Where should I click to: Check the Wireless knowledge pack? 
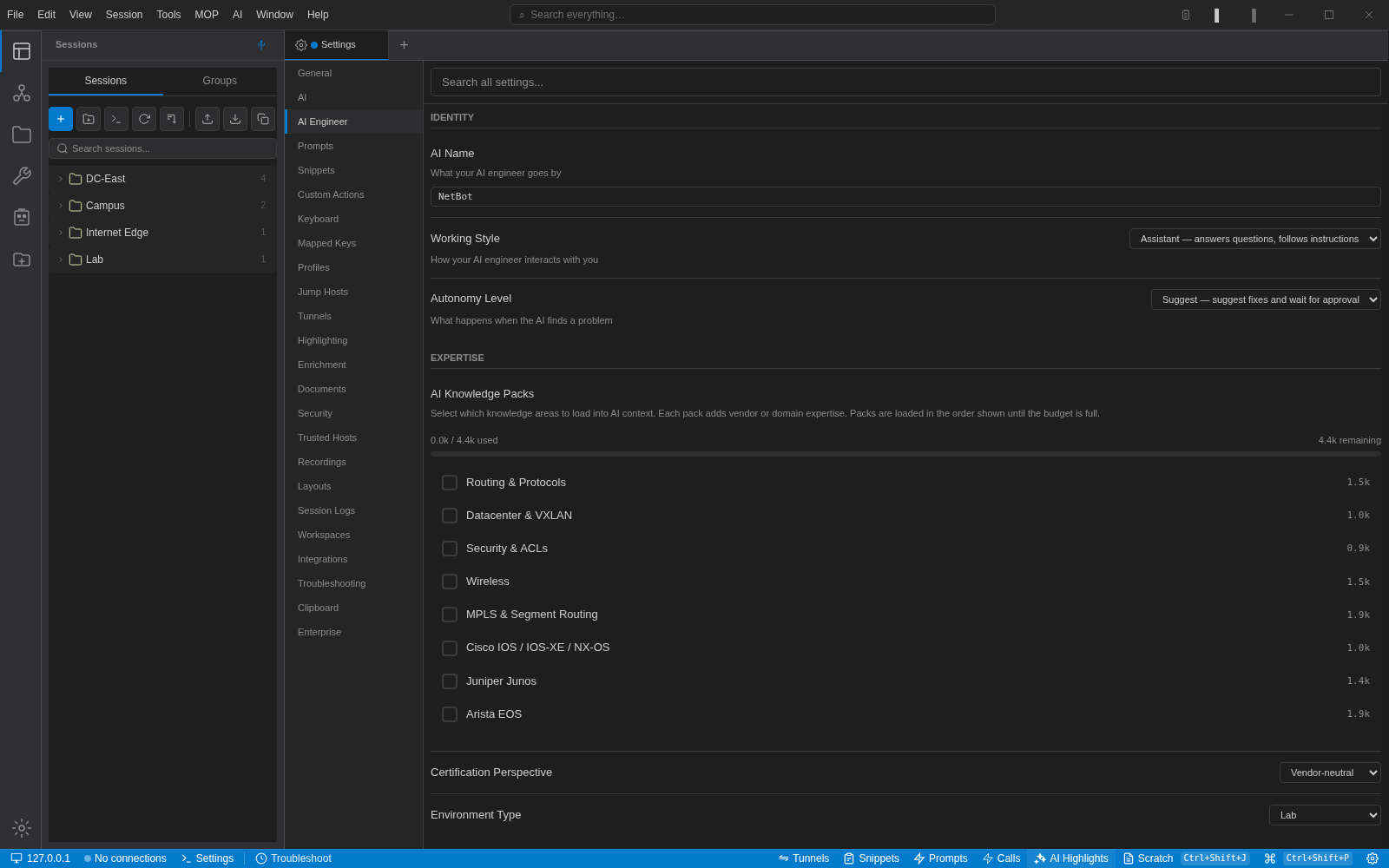point(450,582)
